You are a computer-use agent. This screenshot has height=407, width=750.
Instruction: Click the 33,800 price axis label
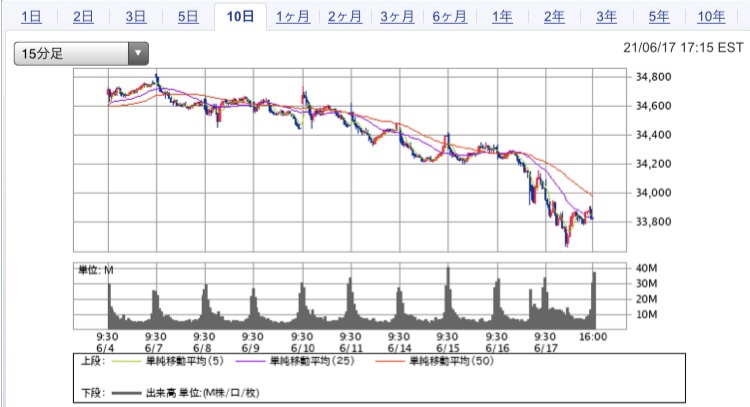(x=653, y=221)
